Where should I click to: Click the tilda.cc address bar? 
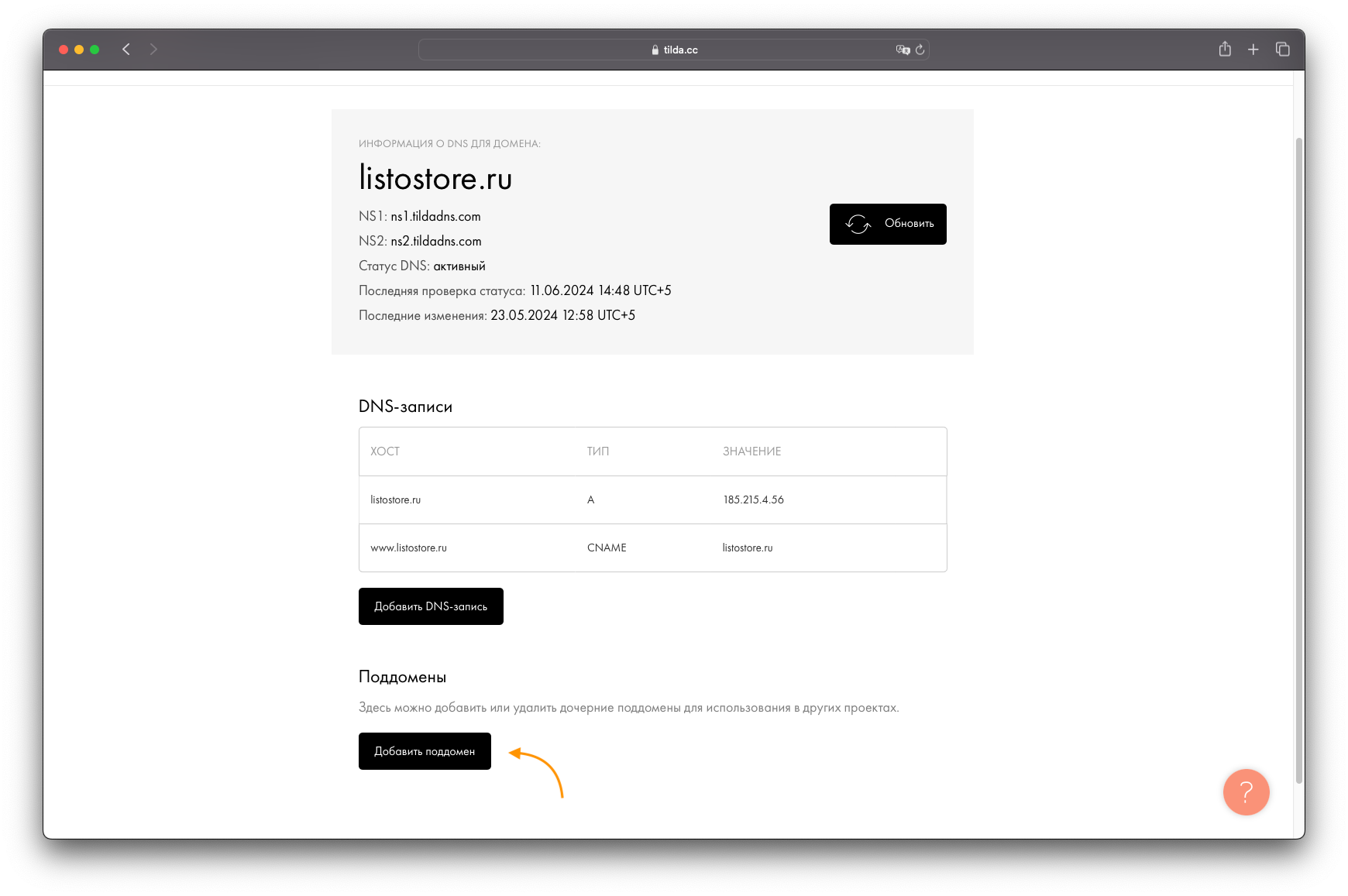coord(674,50)
